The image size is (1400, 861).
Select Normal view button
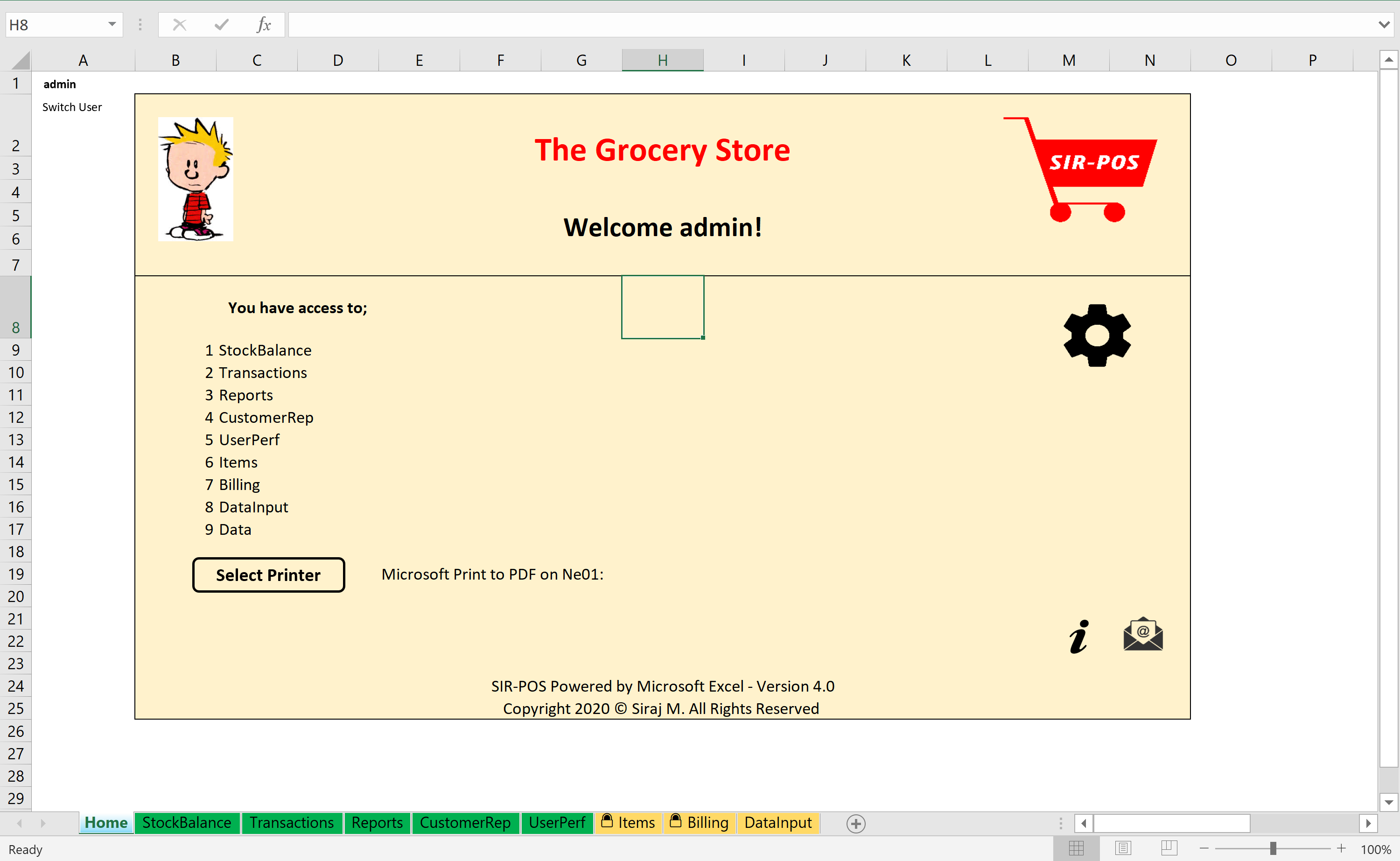click(1076, 848)
